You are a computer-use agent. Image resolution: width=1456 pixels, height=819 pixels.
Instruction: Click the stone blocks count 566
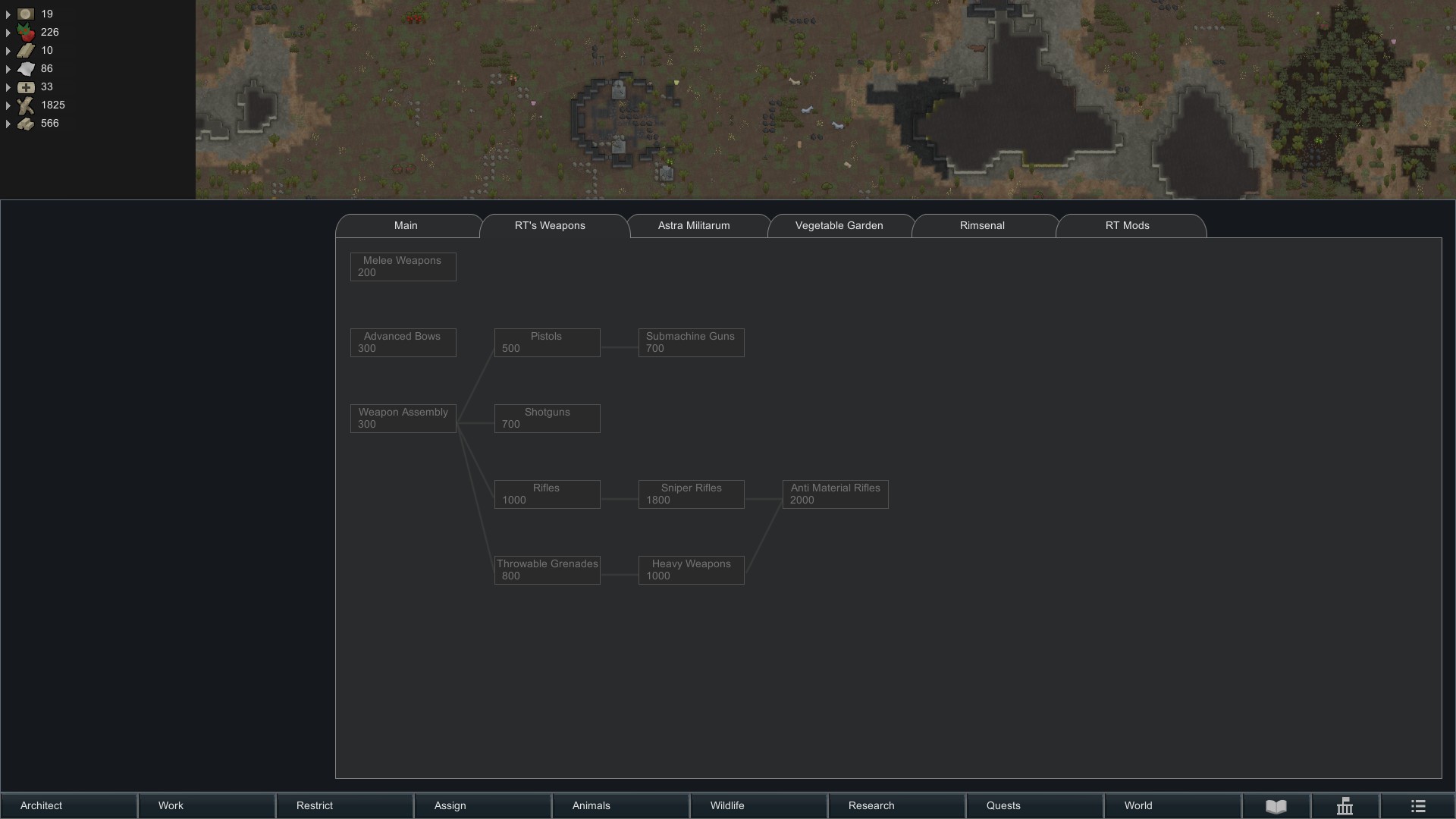tap(50, 123)
